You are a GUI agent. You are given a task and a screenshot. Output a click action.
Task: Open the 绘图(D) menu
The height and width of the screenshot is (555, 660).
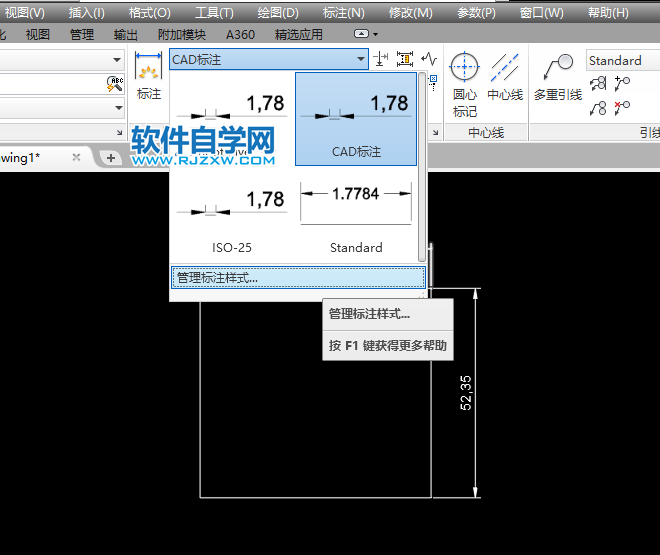click(278, 13)
